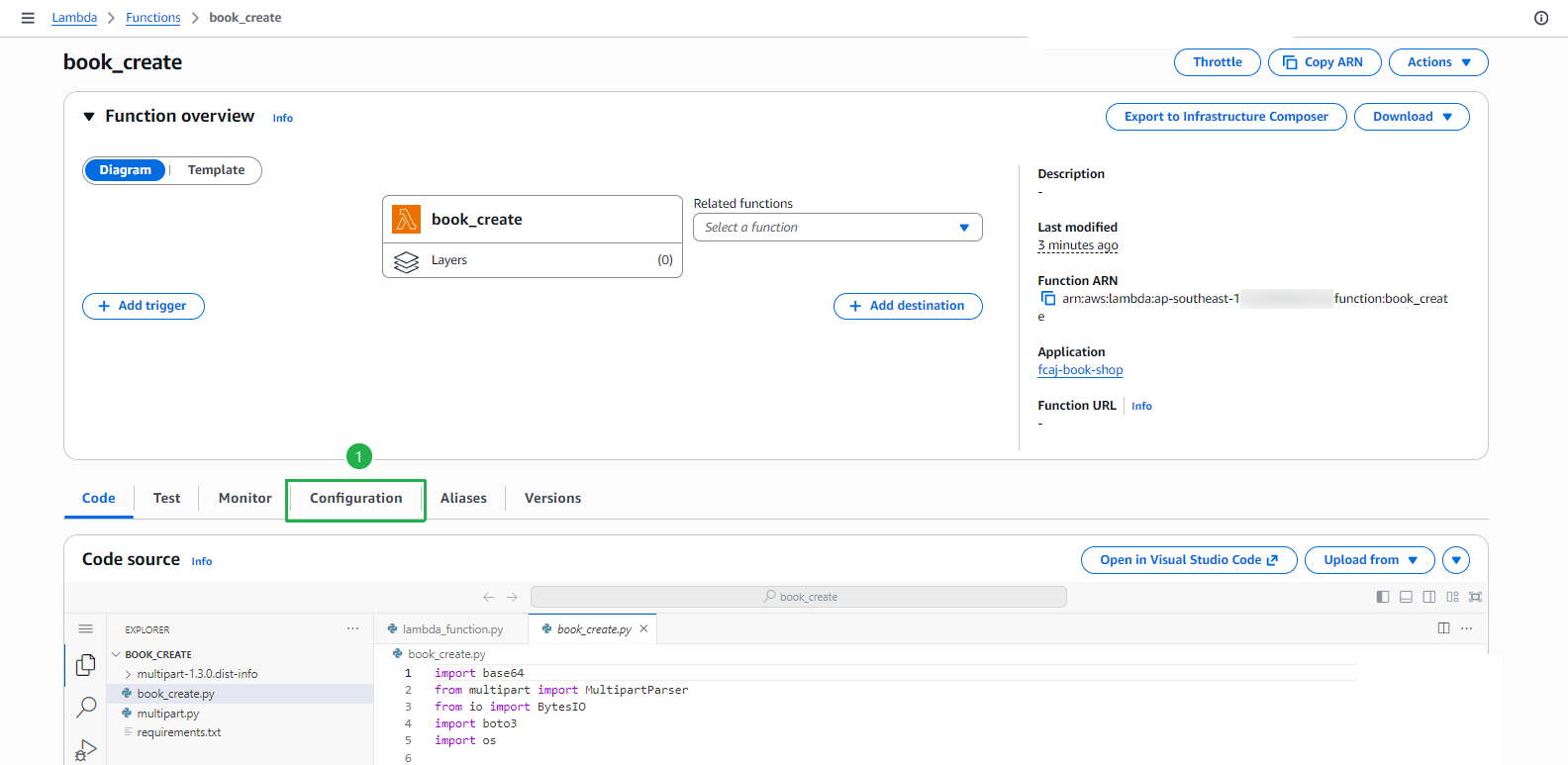
Task: Open the Explorer view in the activity bar
Action: 86,665
